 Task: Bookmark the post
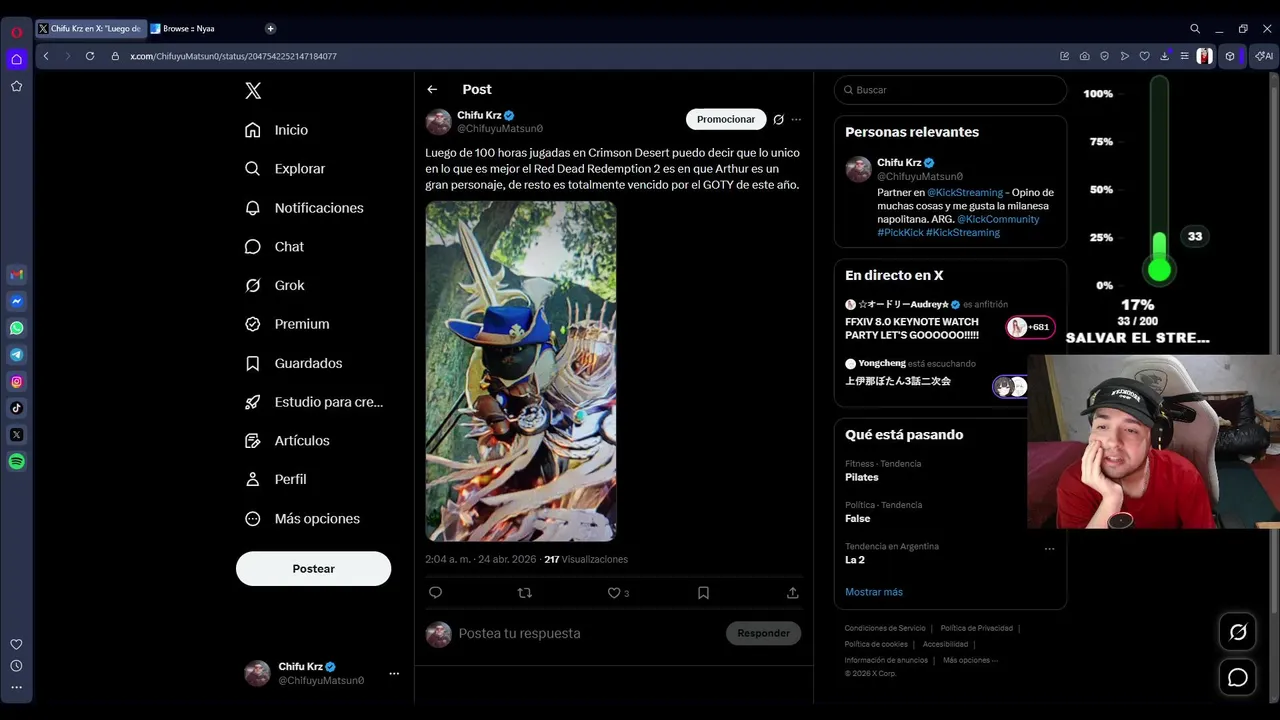(703, 593)
